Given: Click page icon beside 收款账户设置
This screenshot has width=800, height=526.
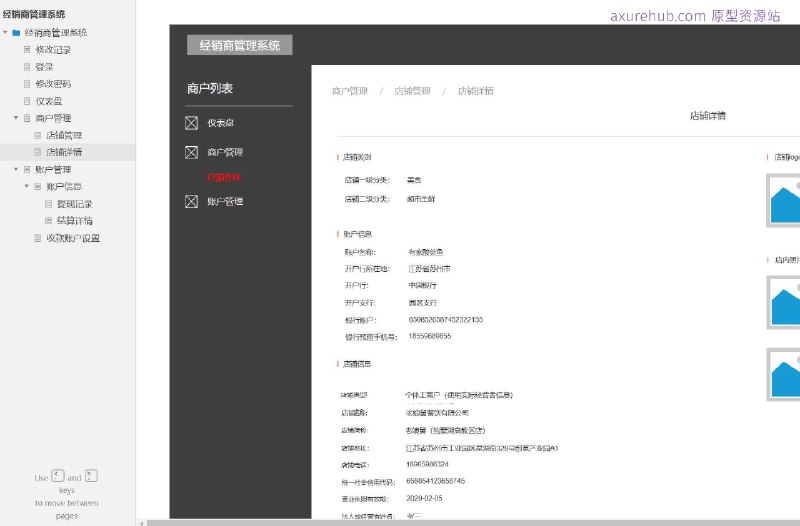Looking at the screenshot, I should pos(38,238).
